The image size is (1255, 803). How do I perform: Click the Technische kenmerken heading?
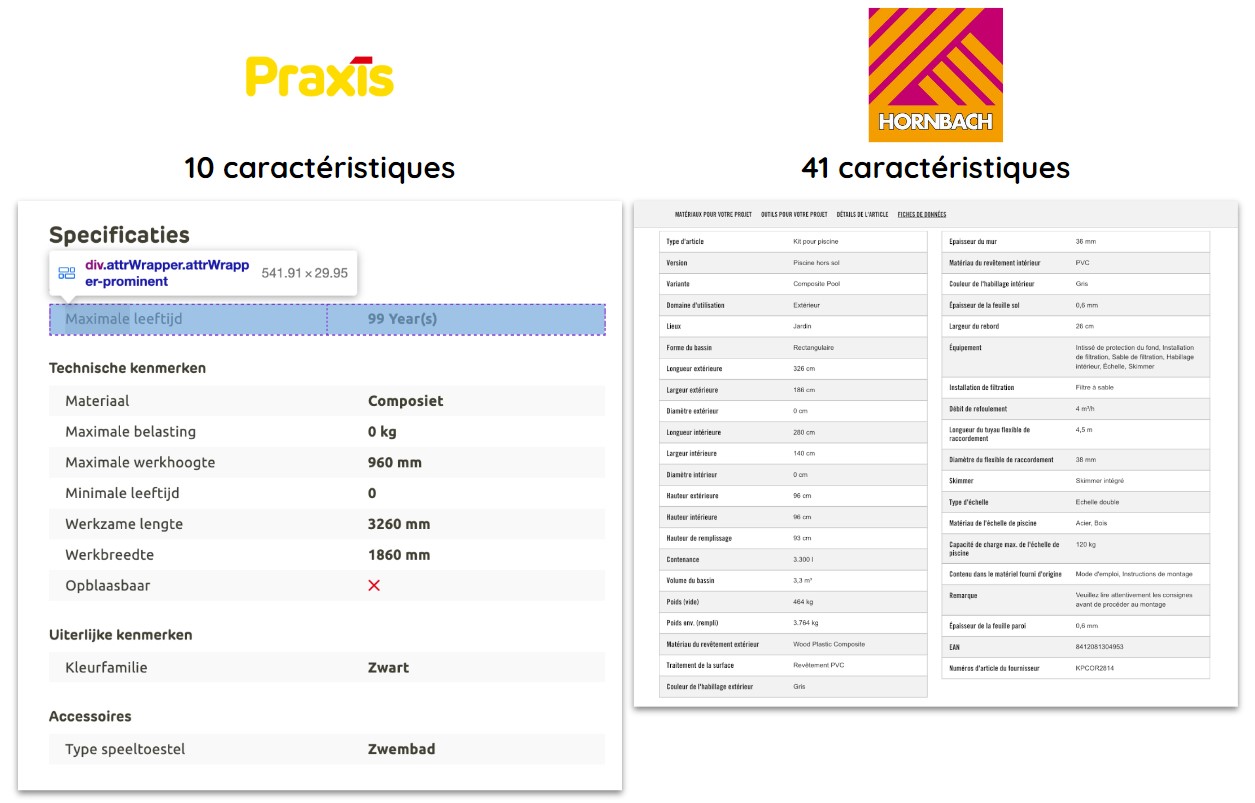coord(127,368)
